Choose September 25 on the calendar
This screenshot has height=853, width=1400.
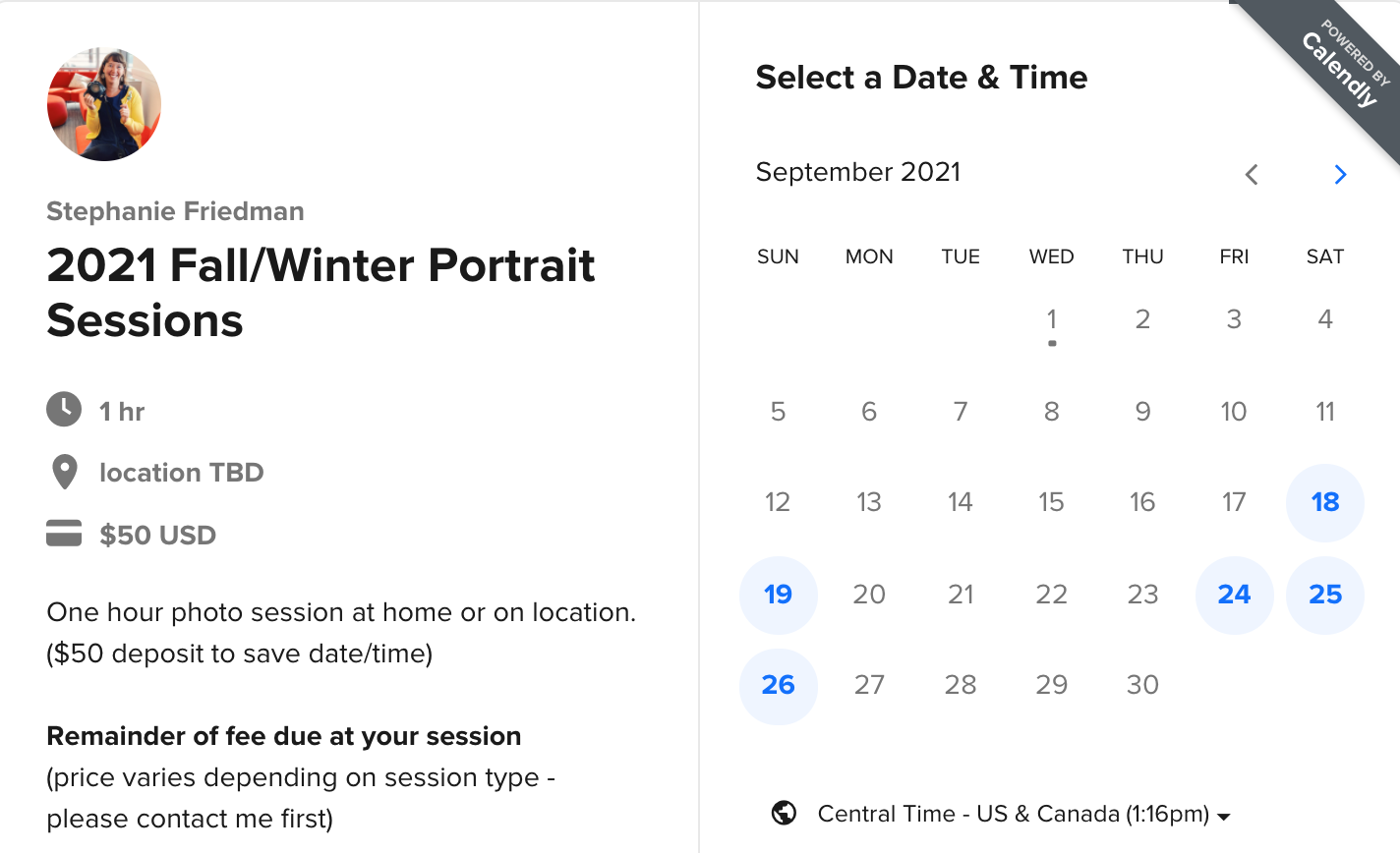click(x=1324, y=595)
